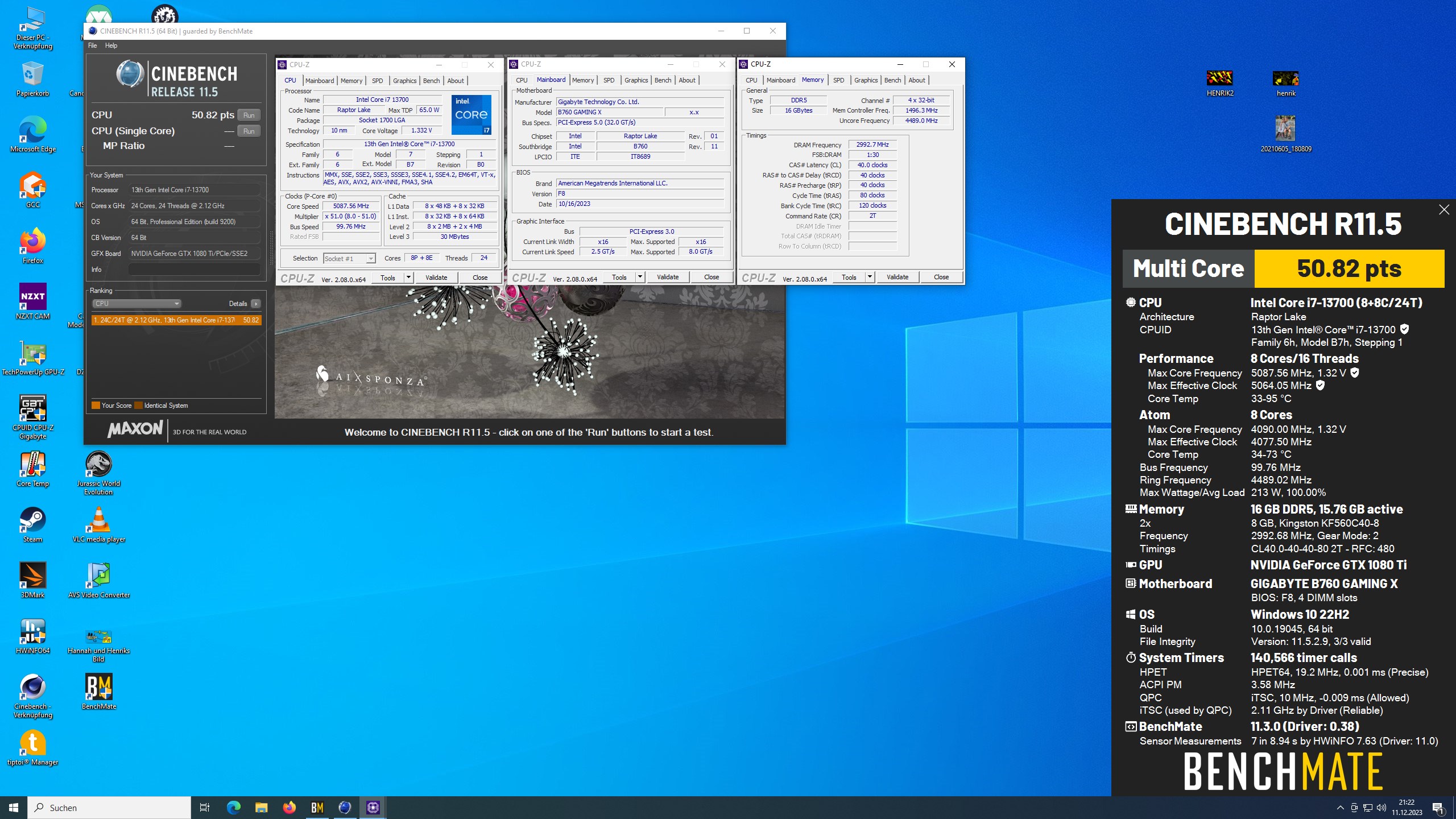Run the Cinebench CPU multi-core test
Screen dimensions: 1456x819
(x=249, y=115)
